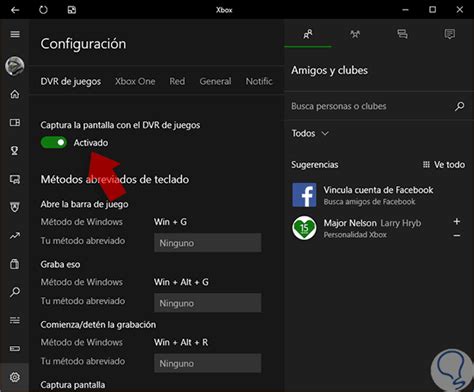474x392 pixels.
Task: Click the Win + Alt + R shortcut text
Action: coord(181,342)
